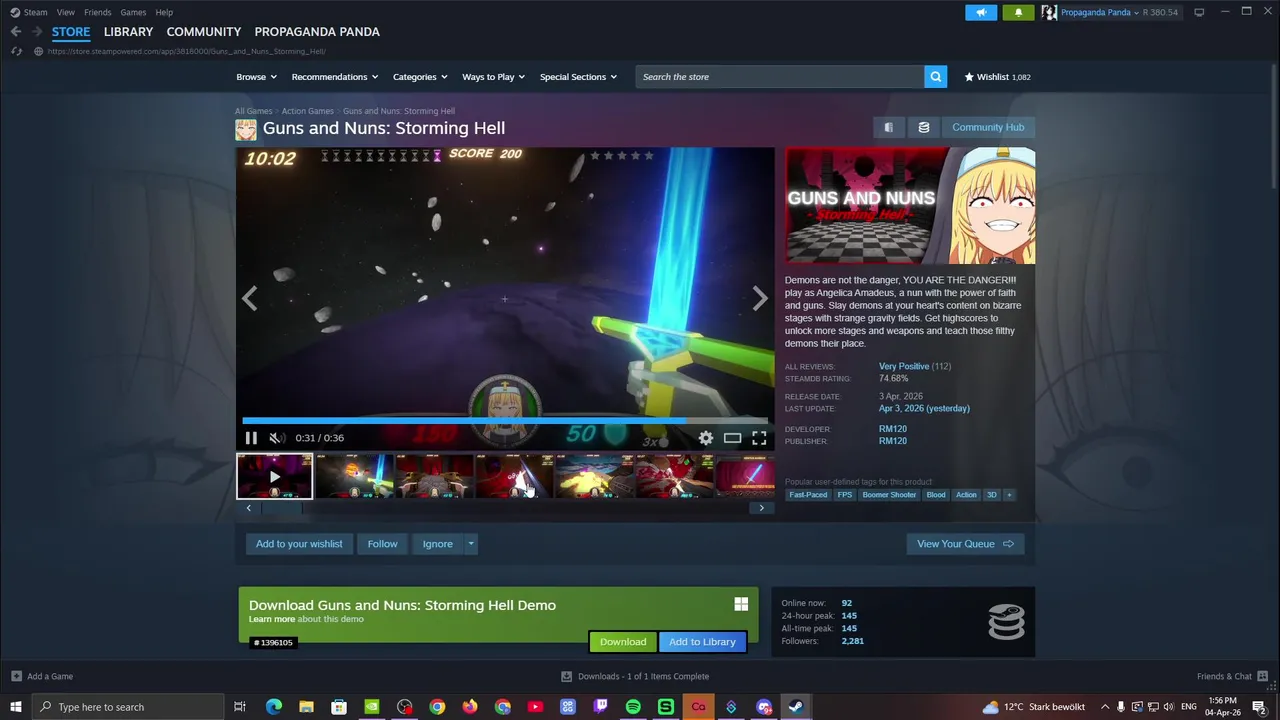Open the SteamDB stacked-database icon next to Community Hub

(924, 127)
